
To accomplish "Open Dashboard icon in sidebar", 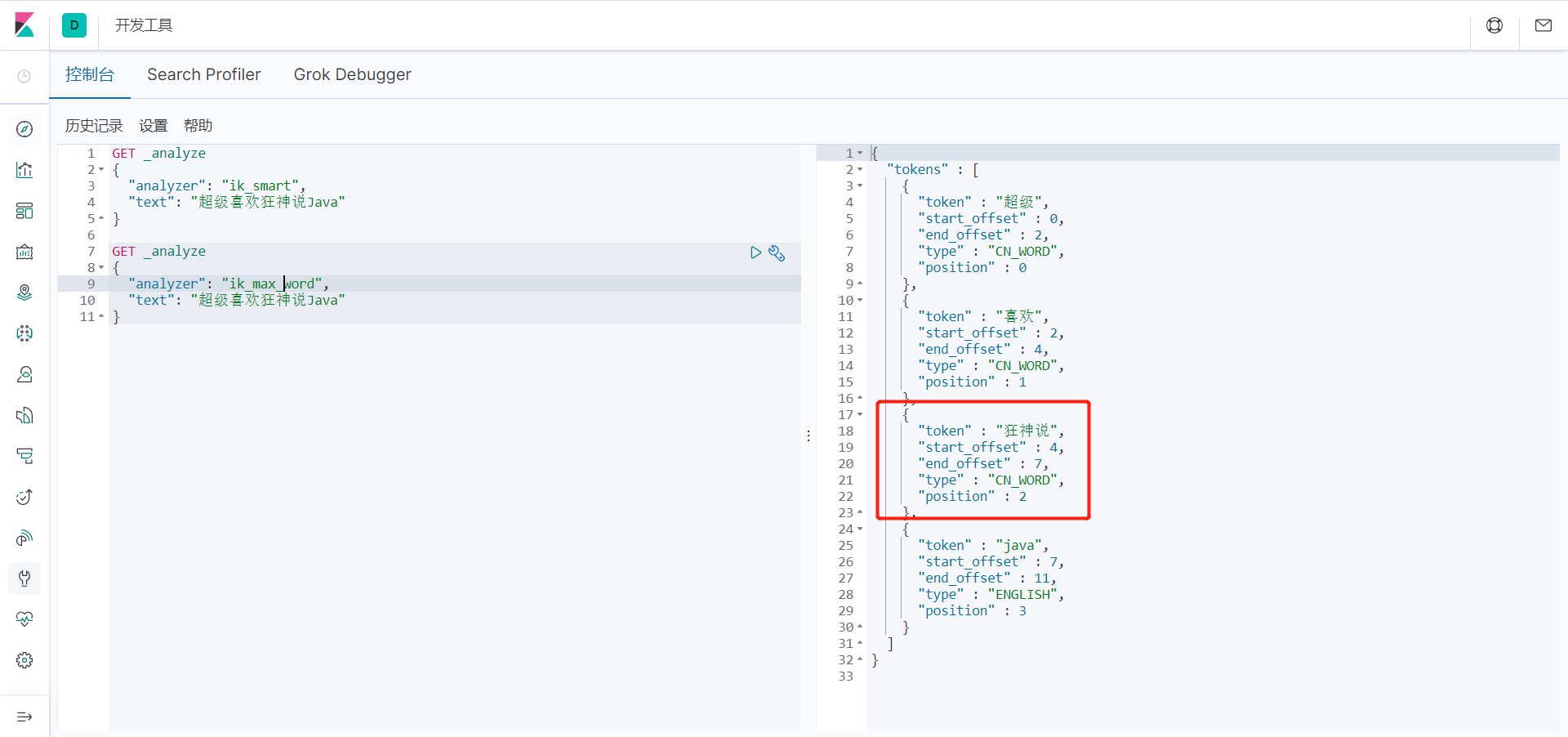I will point(24,211).
